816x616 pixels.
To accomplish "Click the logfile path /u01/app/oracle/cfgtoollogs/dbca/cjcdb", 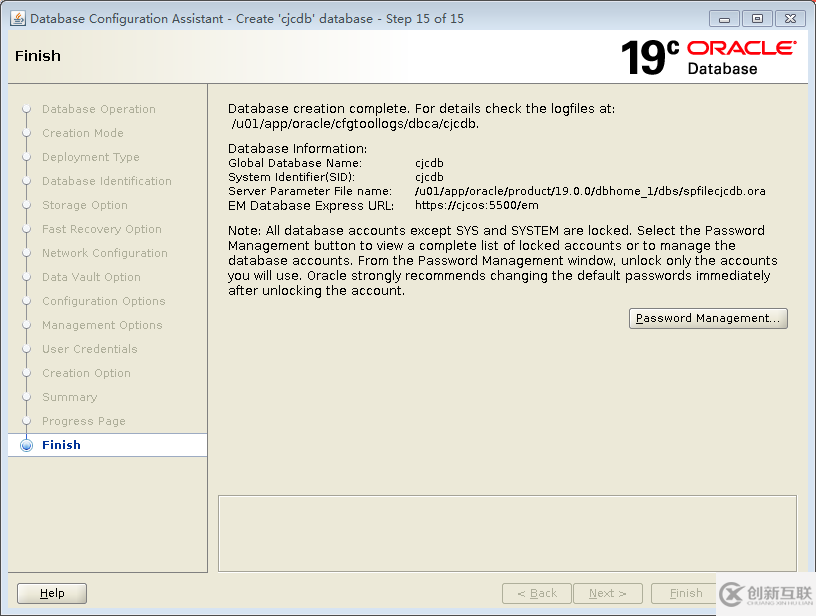I will (355, 124).
